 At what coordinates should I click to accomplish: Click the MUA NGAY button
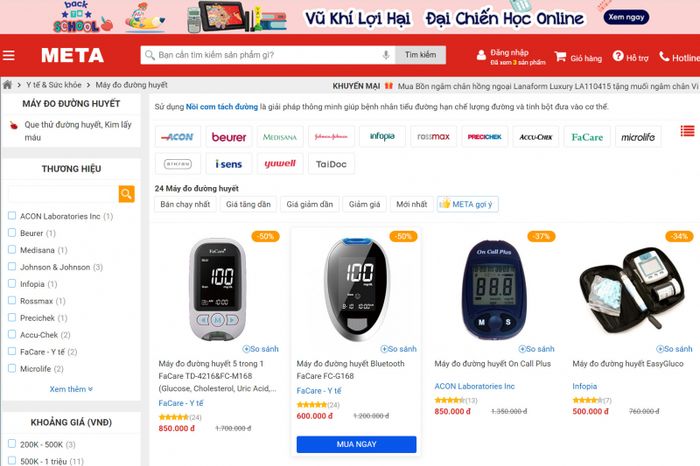click(356, 444)
